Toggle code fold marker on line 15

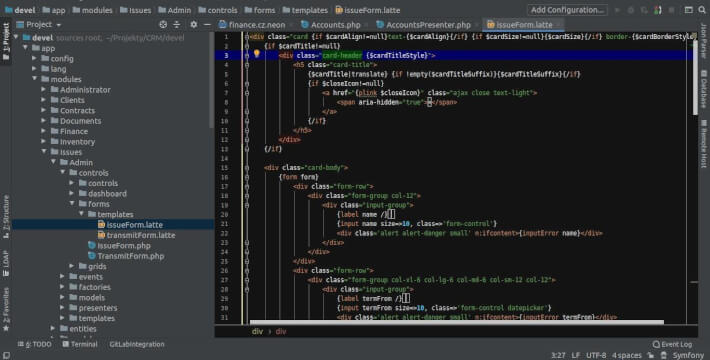[247, 168]
